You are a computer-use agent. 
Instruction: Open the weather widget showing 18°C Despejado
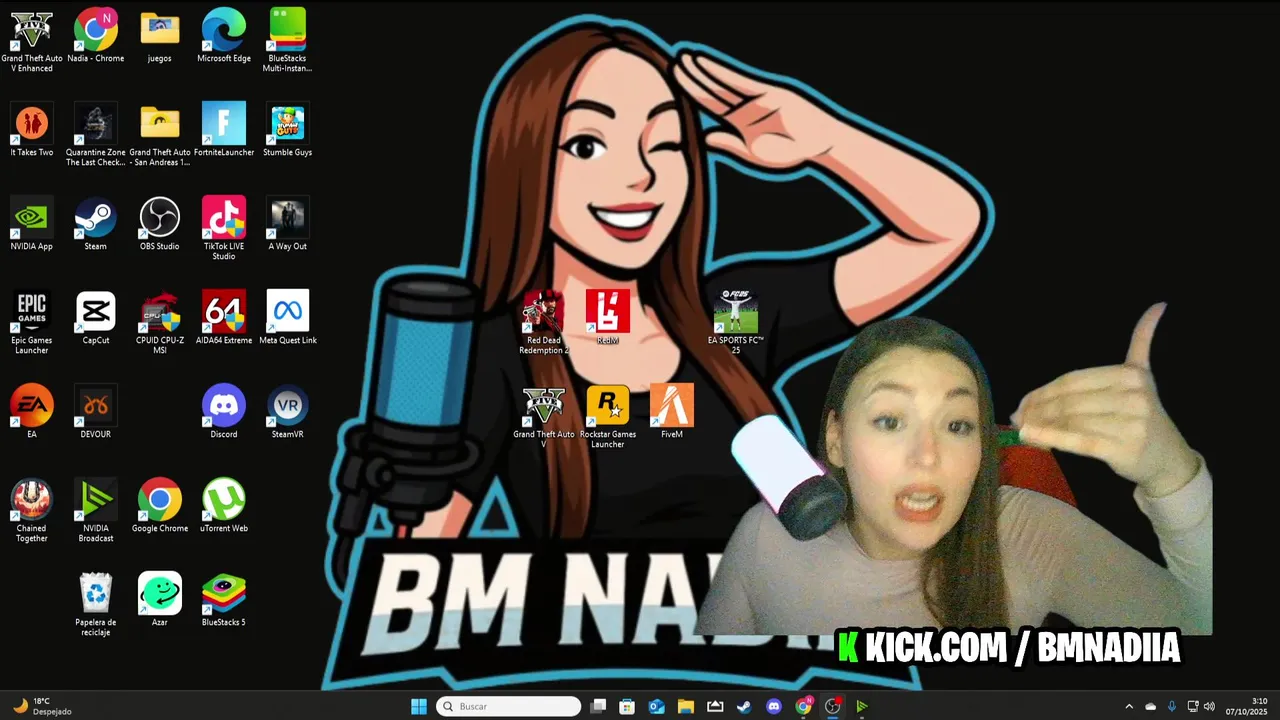(43, 706)
